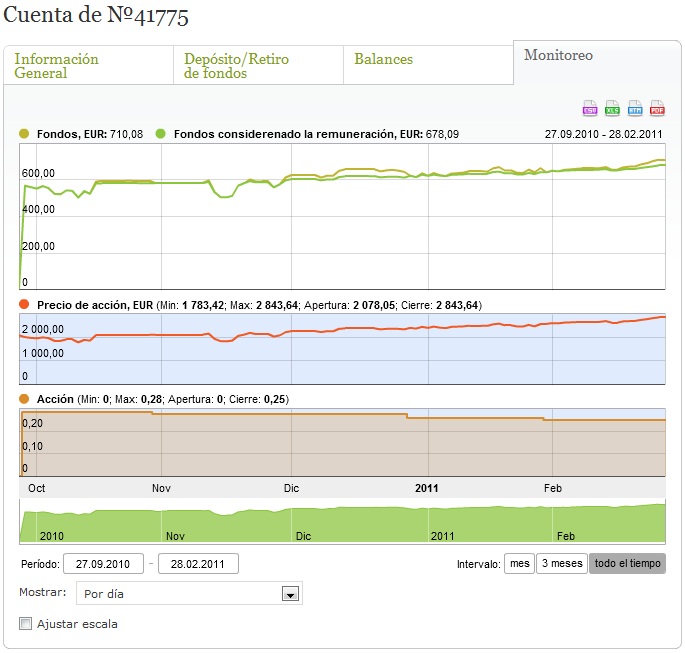Click the 400,00 axis label
The height and width of the screenshot is (653, 685).
[38, 209]
